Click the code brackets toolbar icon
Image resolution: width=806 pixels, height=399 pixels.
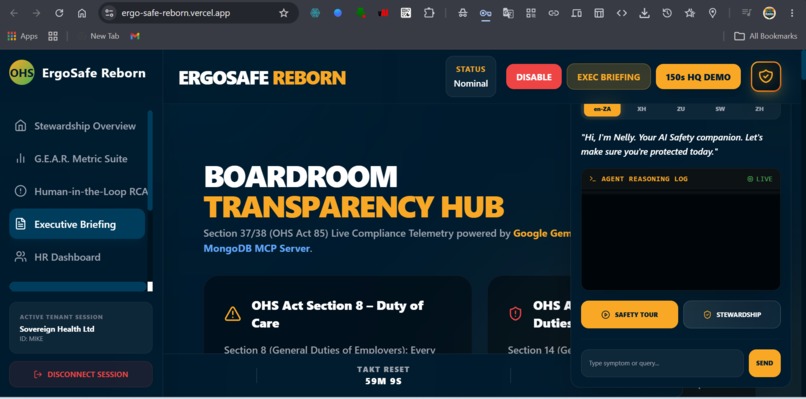coord(621,13)
